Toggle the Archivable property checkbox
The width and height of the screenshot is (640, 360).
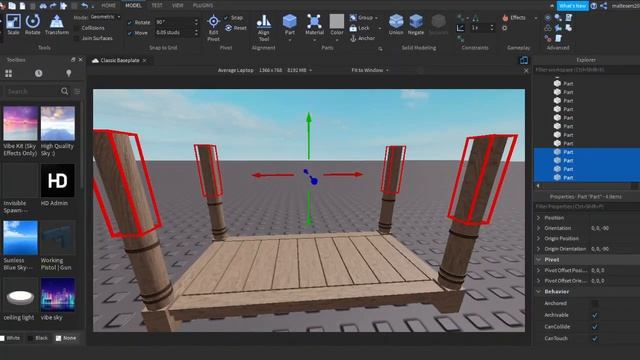click(595, 315)
